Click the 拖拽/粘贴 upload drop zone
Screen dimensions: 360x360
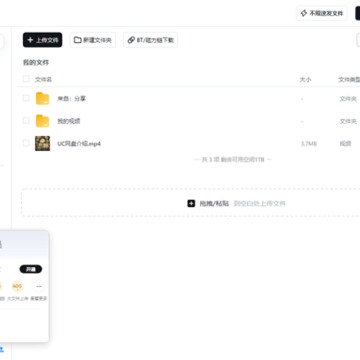click(x=191, y=203)
